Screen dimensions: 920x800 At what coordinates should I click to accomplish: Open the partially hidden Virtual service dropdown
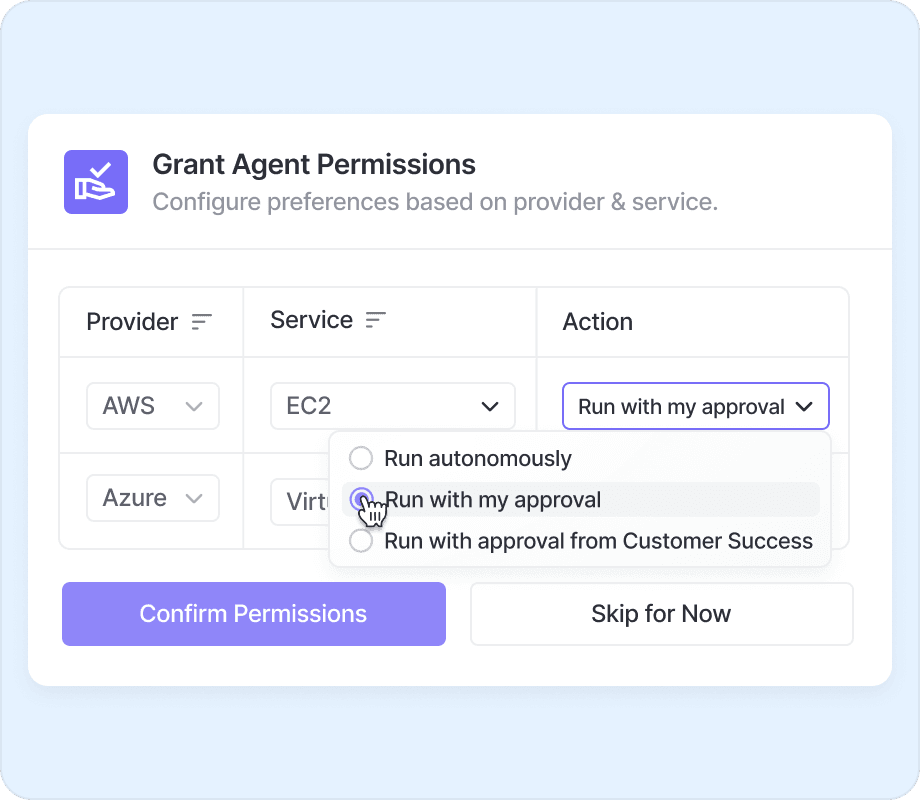click(301, 501)
